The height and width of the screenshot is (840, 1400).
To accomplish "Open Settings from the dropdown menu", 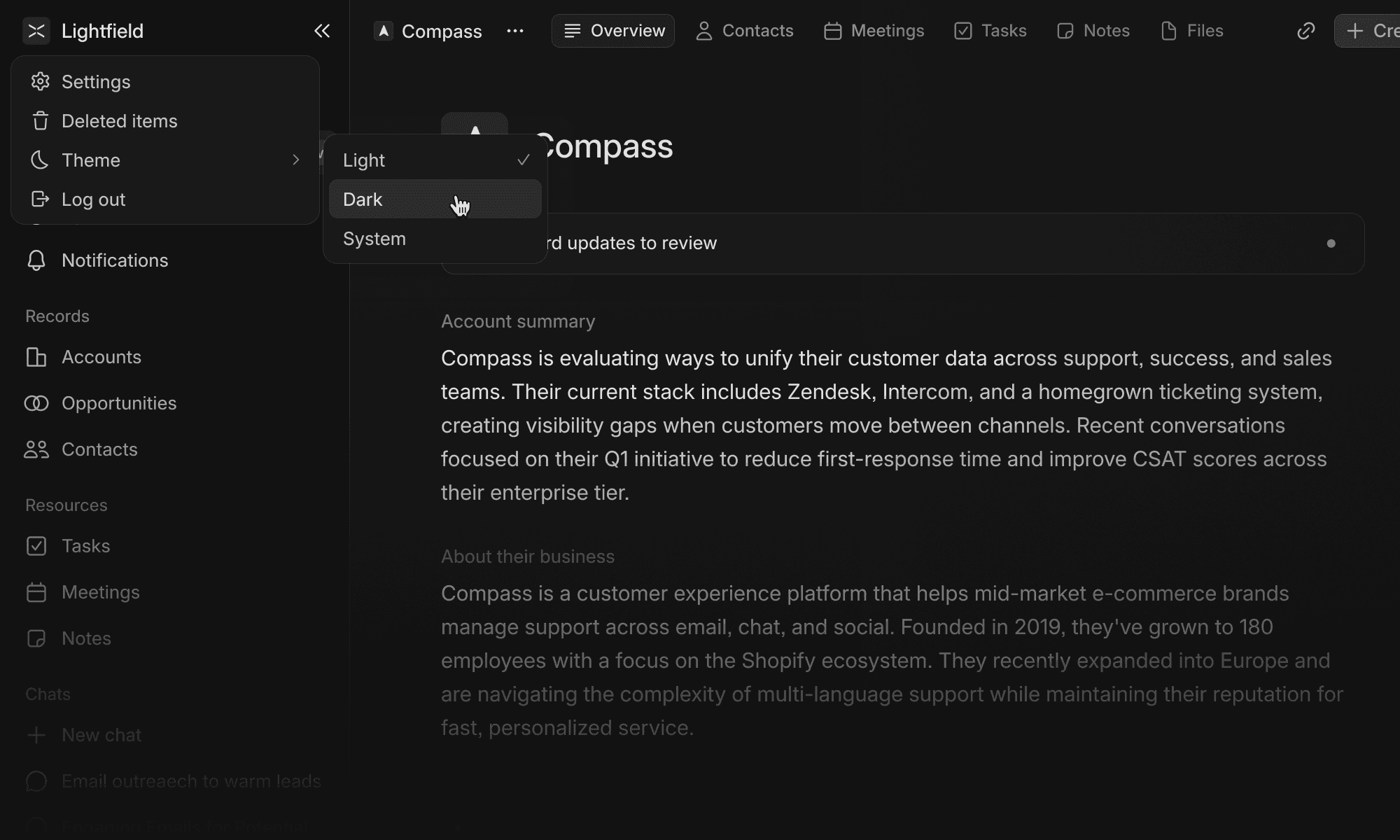I will (x=96, y=82).
